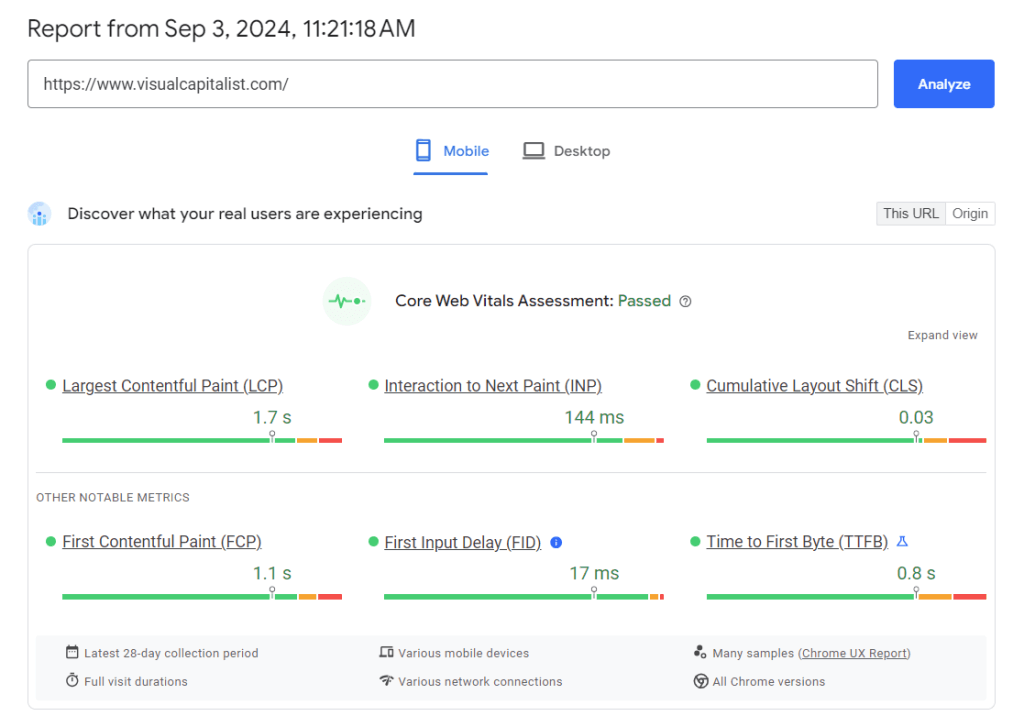Open the Core Web Vitals Assessment help icon
This screenshot has width=1024, height=727.
[x=685, y=301]
